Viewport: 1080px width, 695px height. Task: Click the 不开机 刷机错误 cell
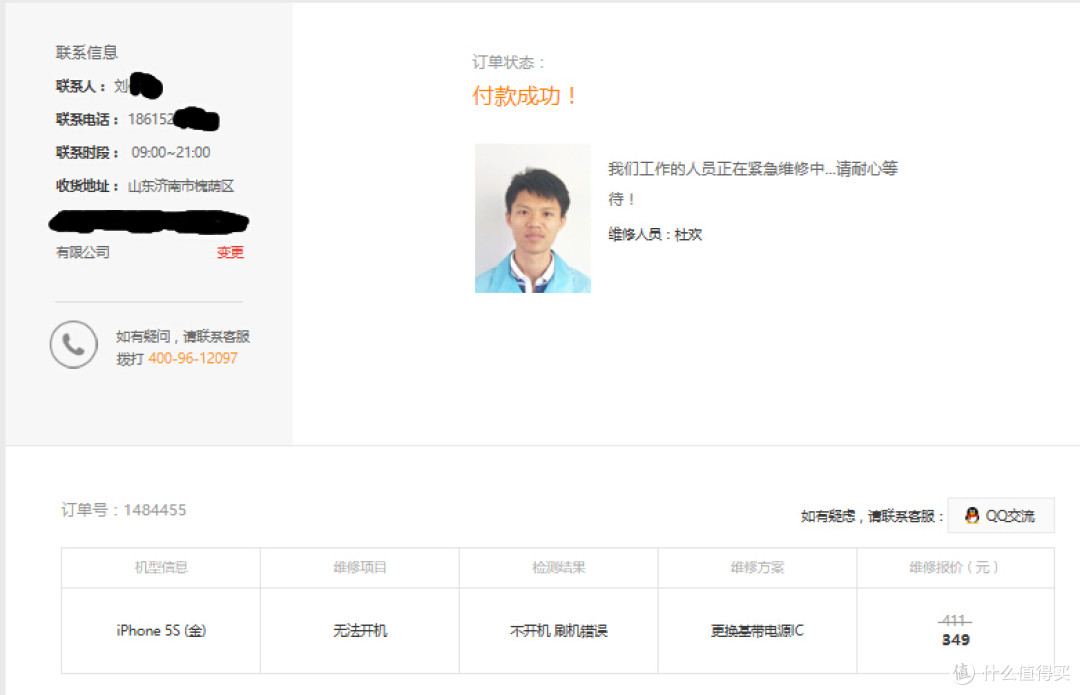tap(559, 630)
